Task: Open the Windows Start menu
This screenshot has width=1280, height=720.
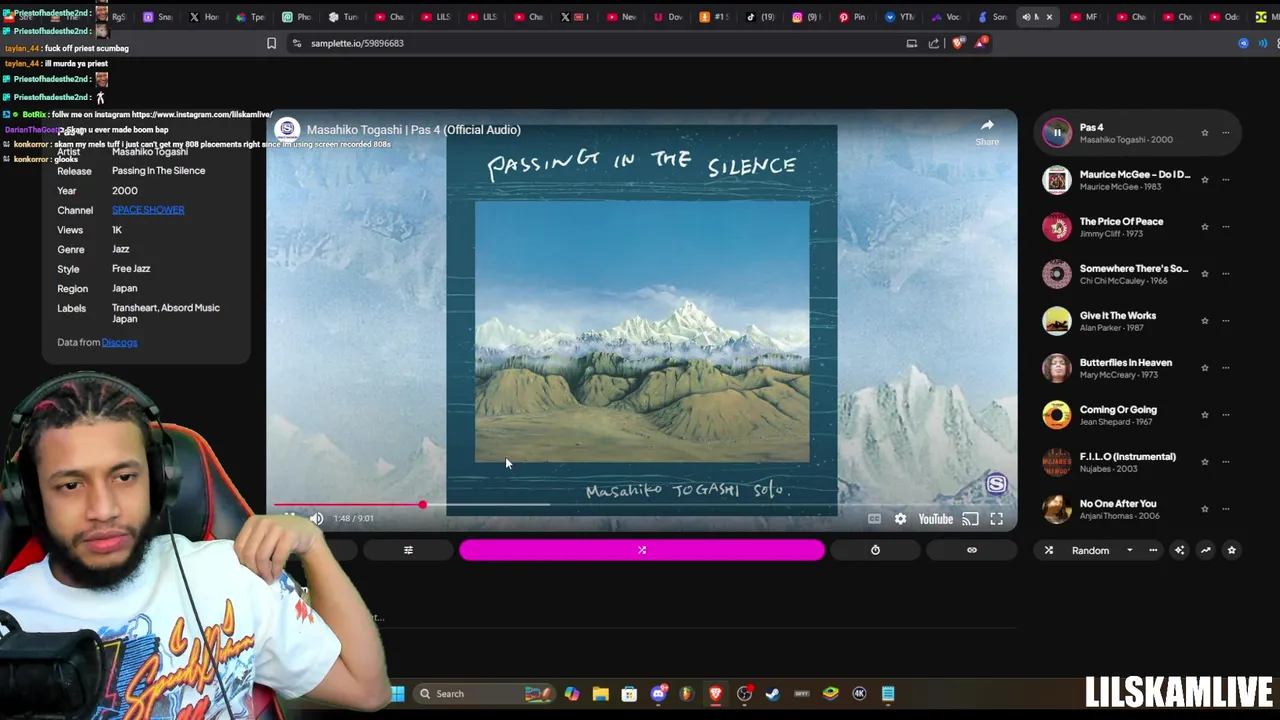Action: (x=397, y=693)
